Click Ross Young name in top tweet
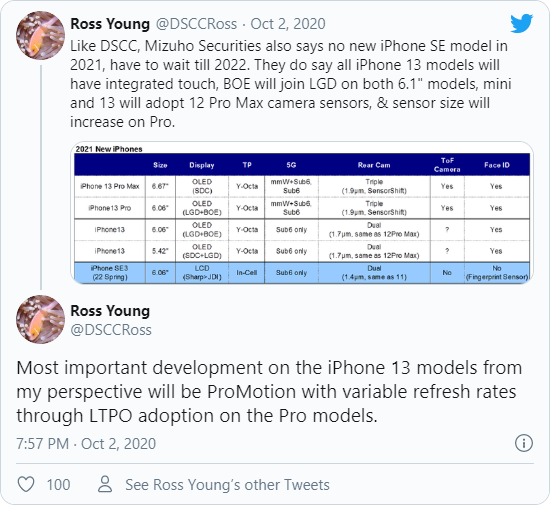The width and height of the screenshot is (550, 505). [x=110, y=24]
